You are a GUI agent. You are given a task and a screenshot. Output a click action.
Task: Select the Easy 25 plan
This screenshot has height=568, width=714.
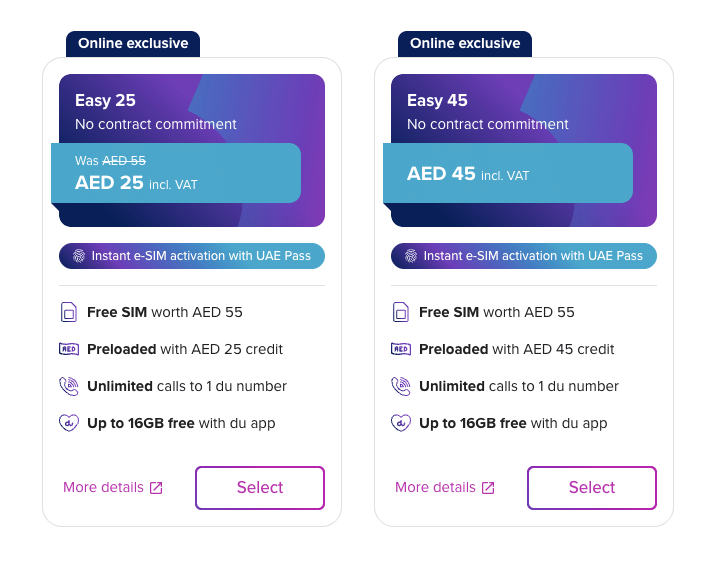pos(260,488)
